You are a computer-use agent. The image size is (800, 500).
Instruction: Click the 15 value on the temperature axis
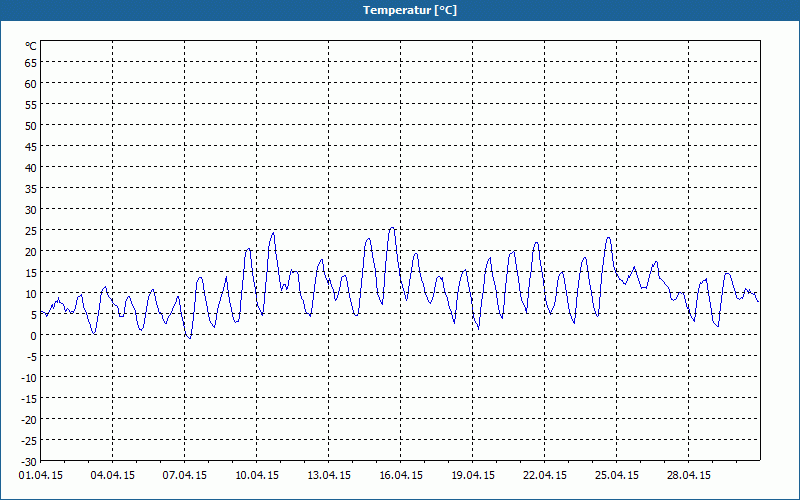point(31,272)
